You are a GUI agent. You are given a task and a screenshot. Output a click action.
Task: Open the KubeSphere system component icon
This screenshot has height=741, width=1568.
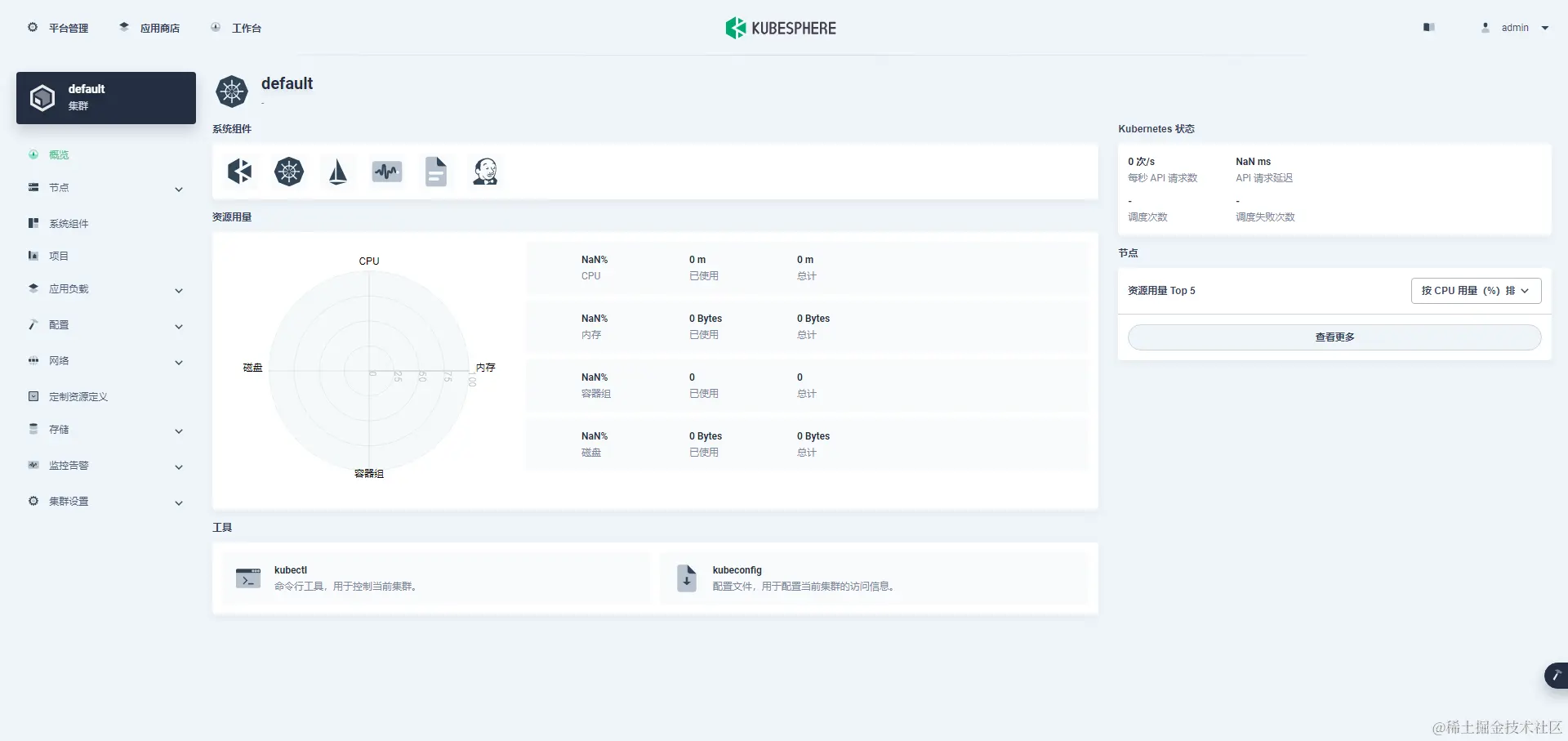pyautogui.click(x=239, y=172)
